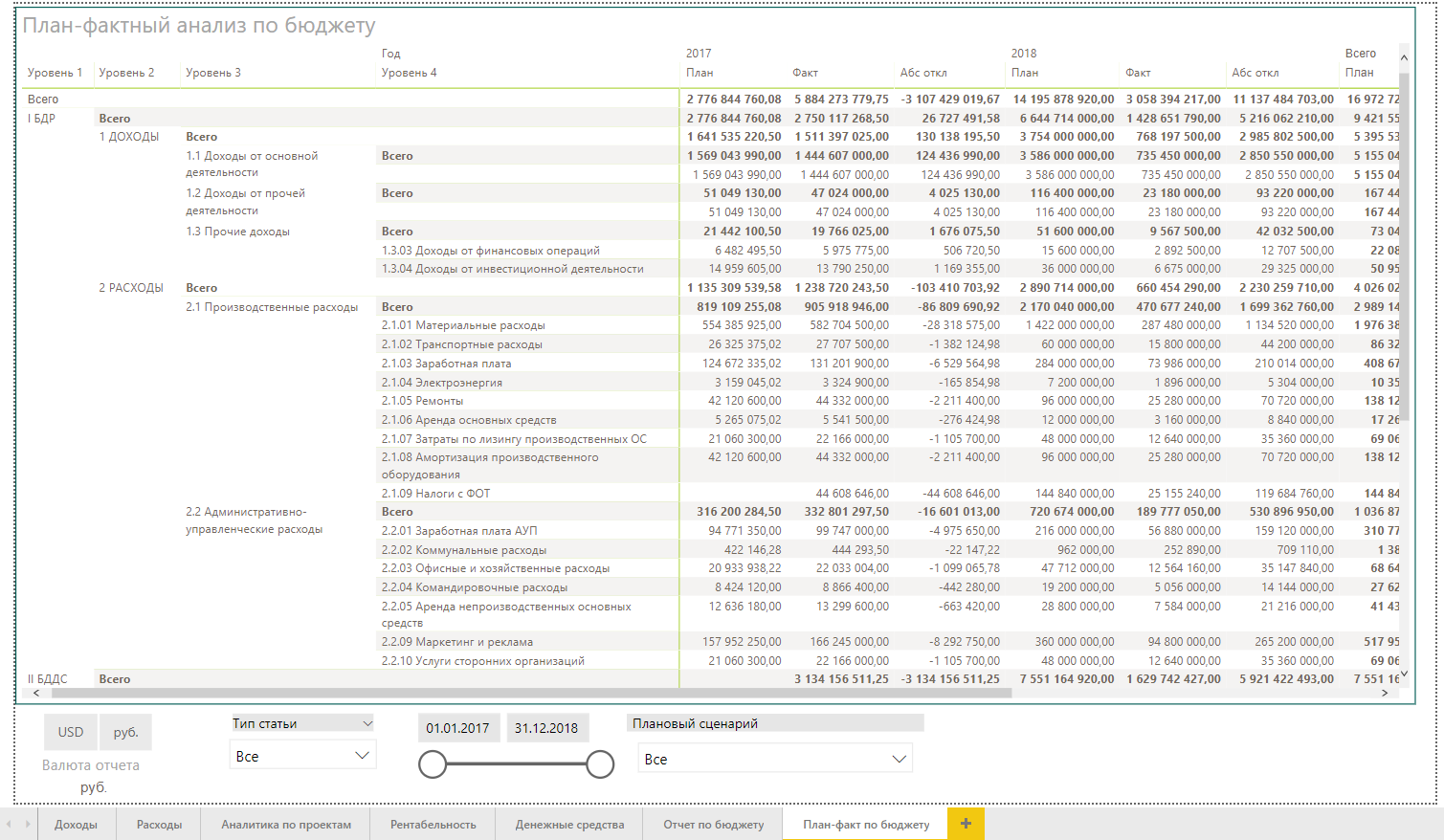
Task: Select USD currency slicer option
Action: click(71, 732)
